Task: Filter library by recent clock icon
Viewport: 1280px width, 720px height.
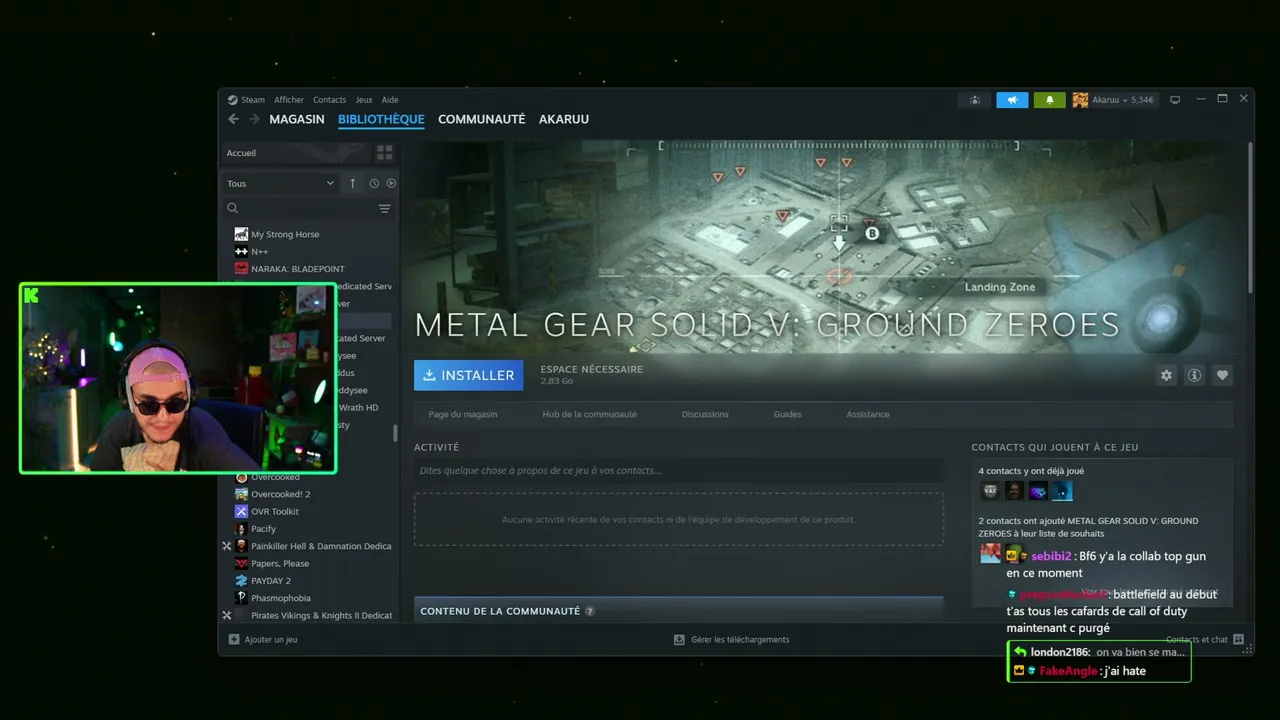Action: (374, 183)
